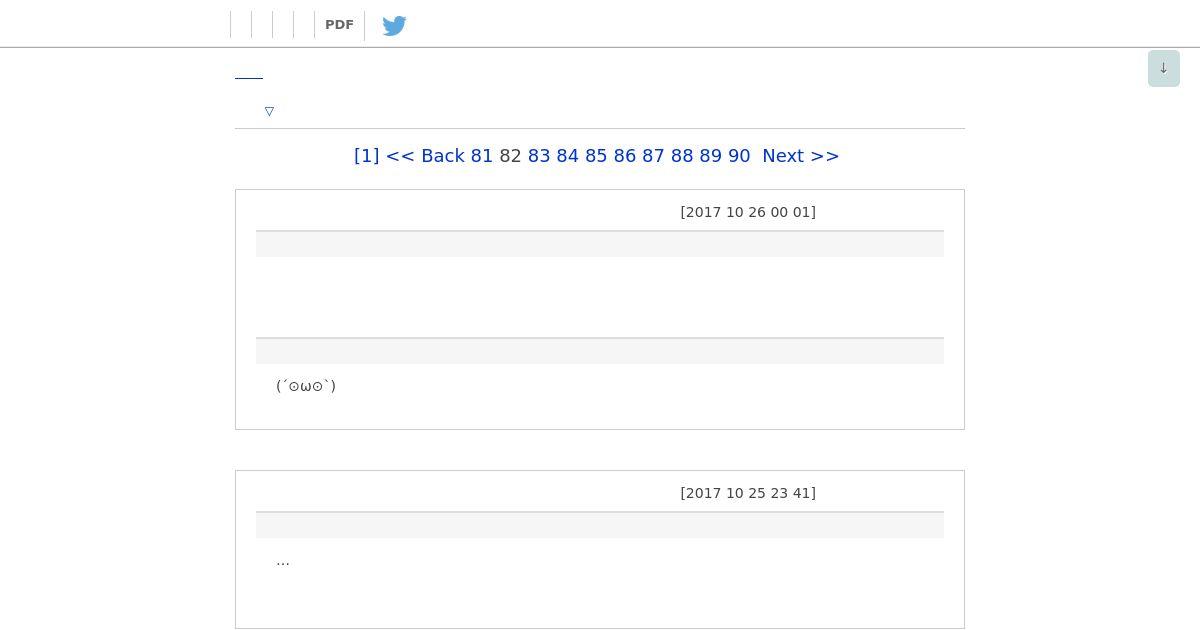Go to first page [1]
1200x630 pixels.
(x=366, y=156)
